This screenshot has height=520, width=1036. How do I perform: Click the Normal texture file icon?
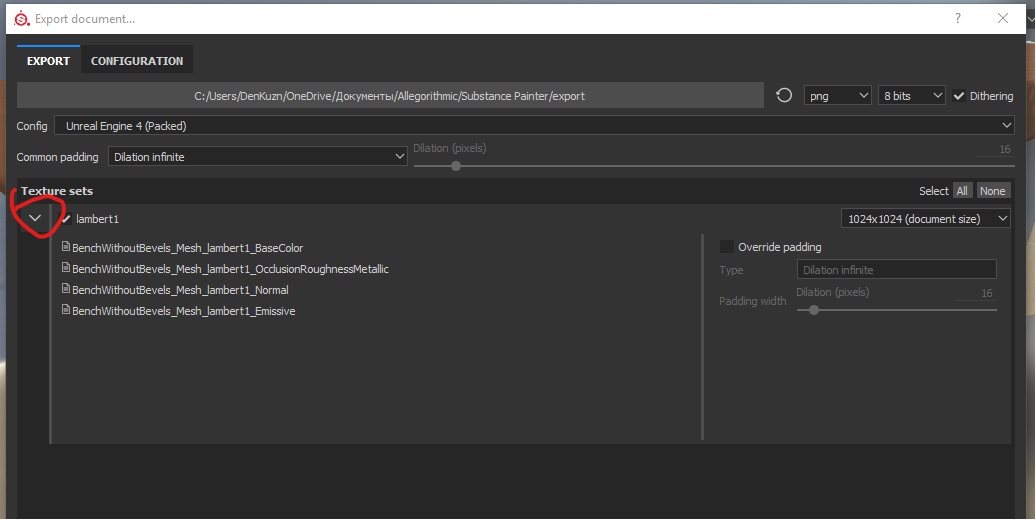coord(65,289)
